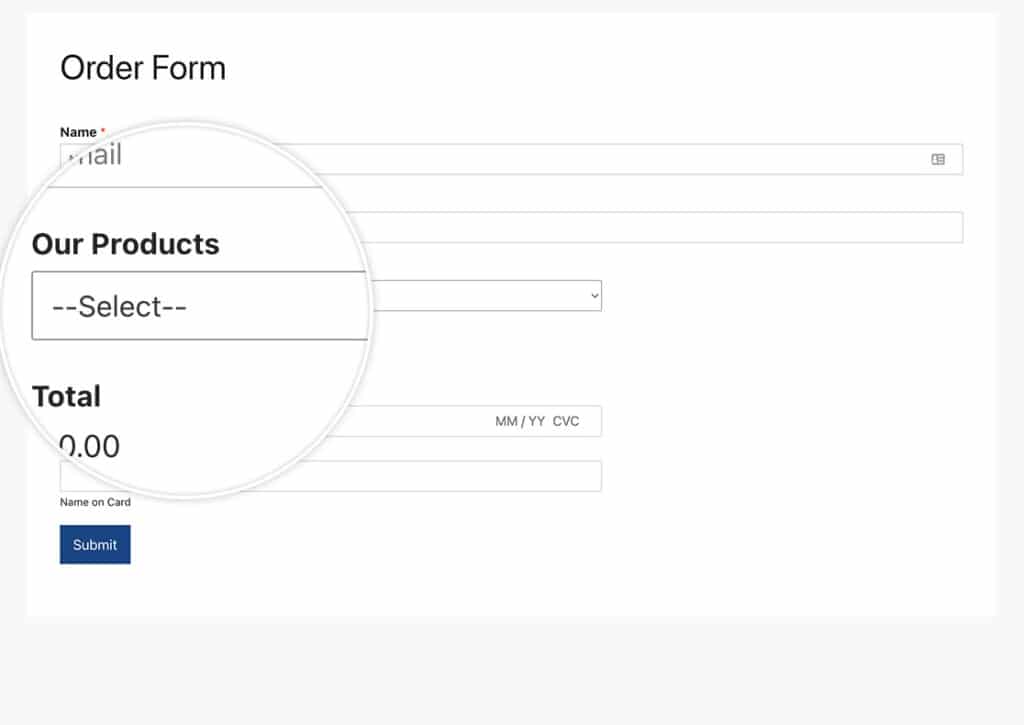Click the red required asterisk beside Name

103,131
